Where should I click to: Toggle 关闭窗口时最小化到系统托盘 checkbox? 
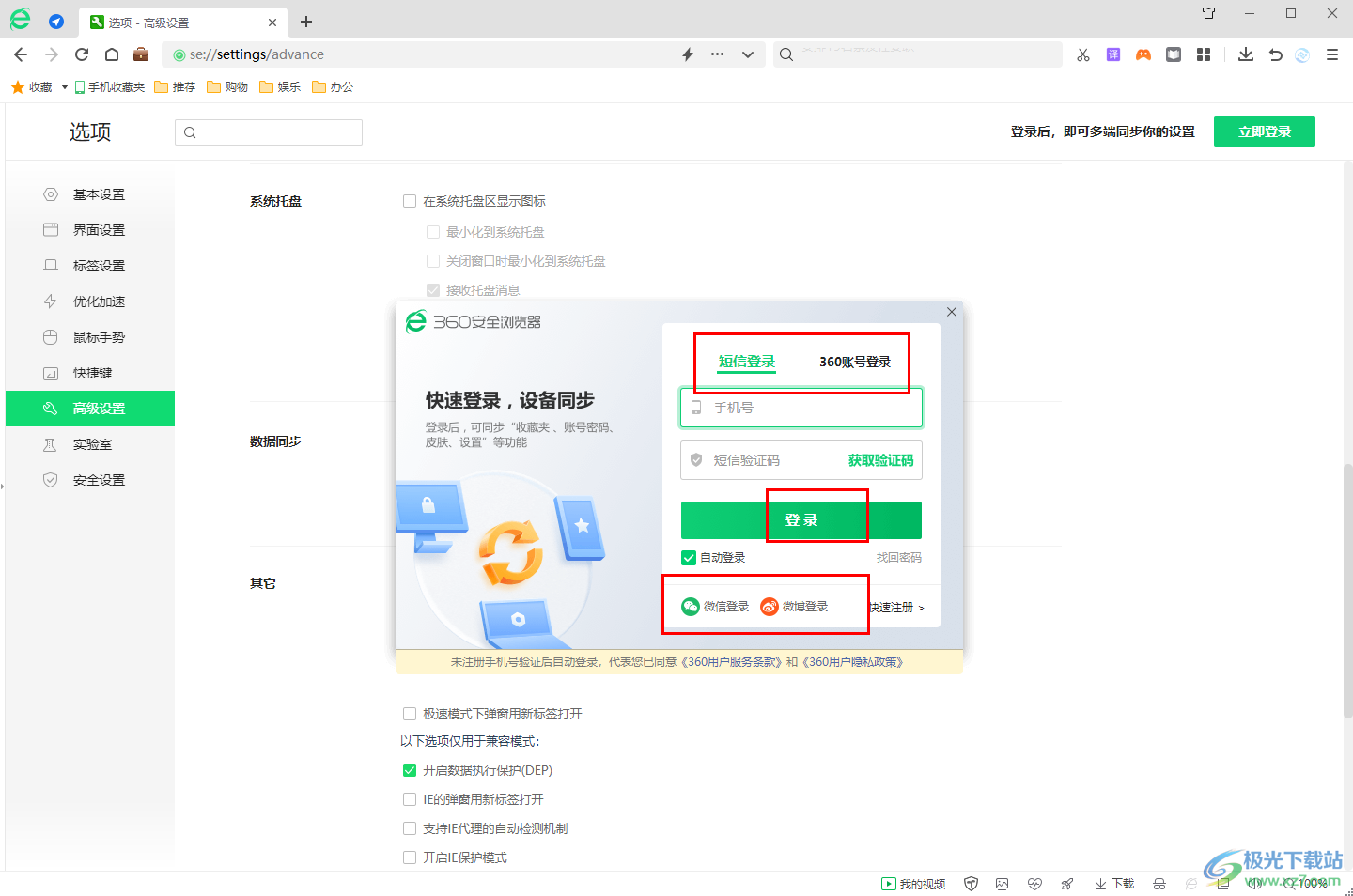(433, 261)
